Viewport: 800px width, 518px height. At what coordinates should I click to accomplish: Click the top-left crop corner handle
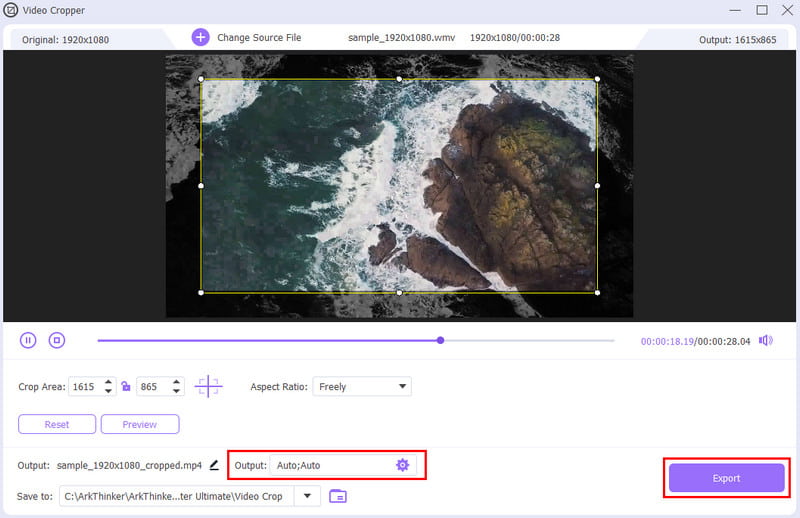(x=201, y=79)
